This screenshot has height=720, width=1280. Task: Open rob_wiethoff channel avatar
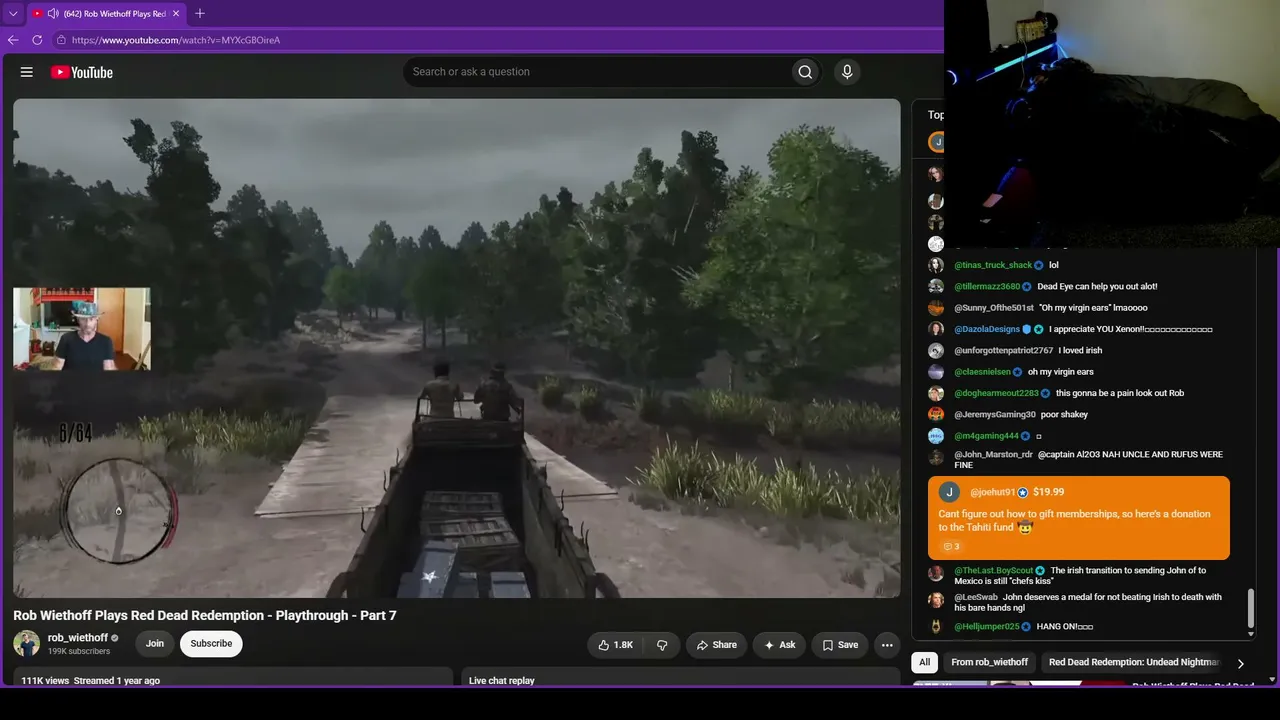point(26,643)
